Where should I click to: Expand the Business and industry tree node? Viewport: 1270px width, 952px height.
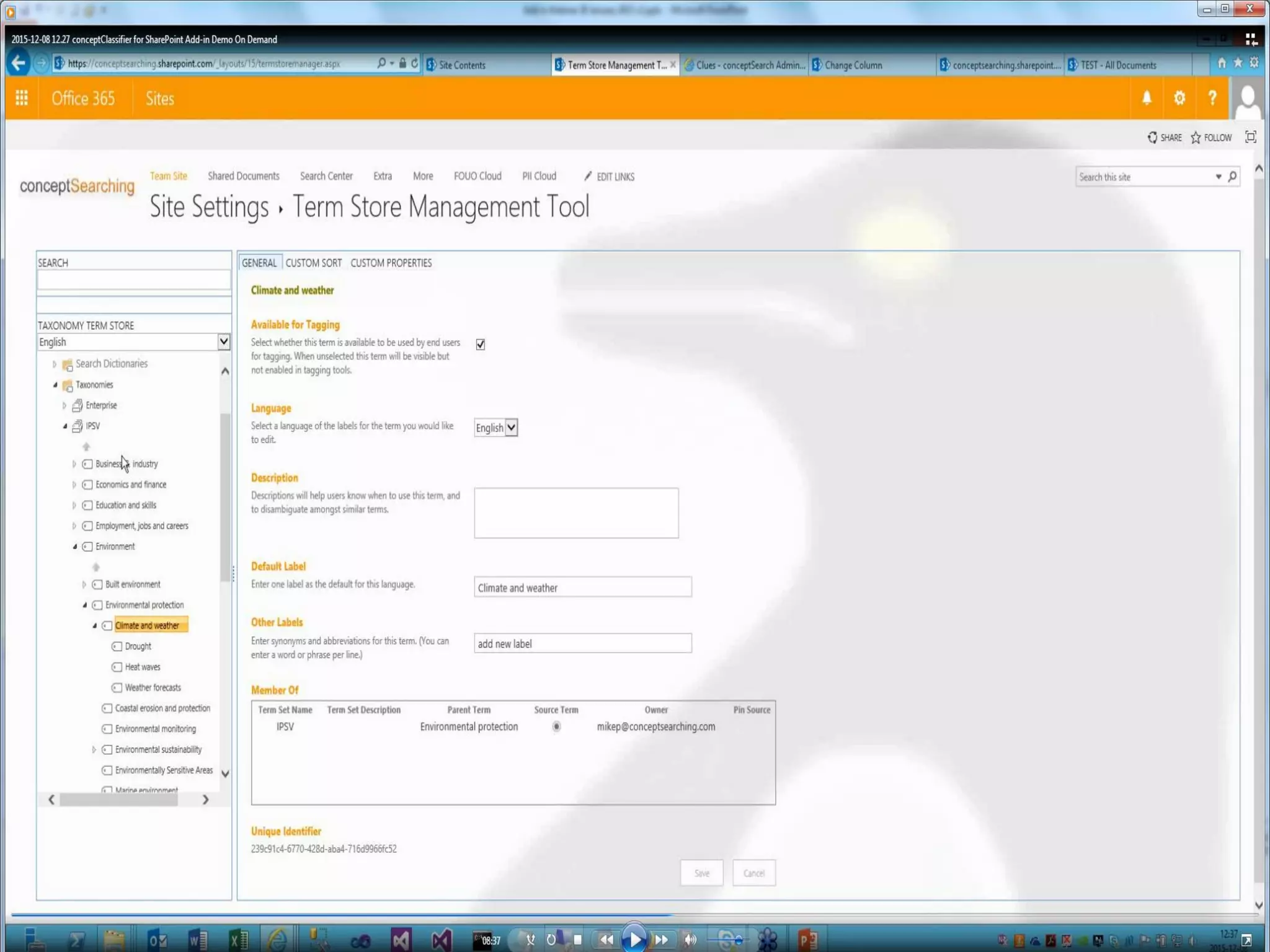tap(74, 464)
